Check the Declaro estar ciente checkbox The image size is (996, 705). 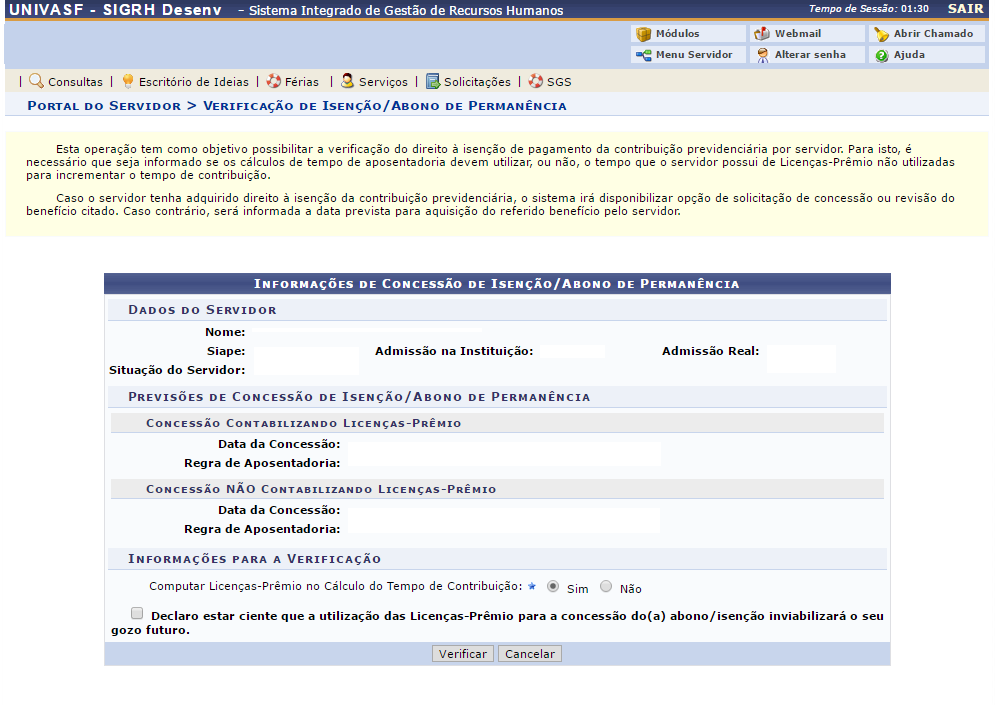coord(136,614)
